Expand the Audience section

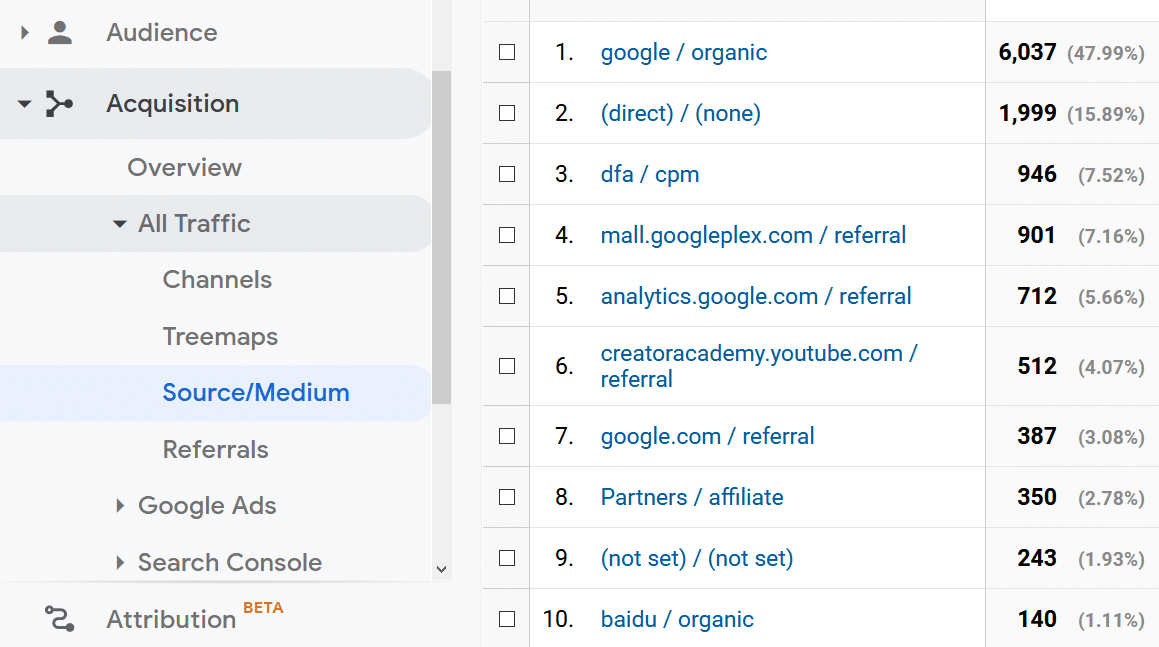[x=24, y=32]
